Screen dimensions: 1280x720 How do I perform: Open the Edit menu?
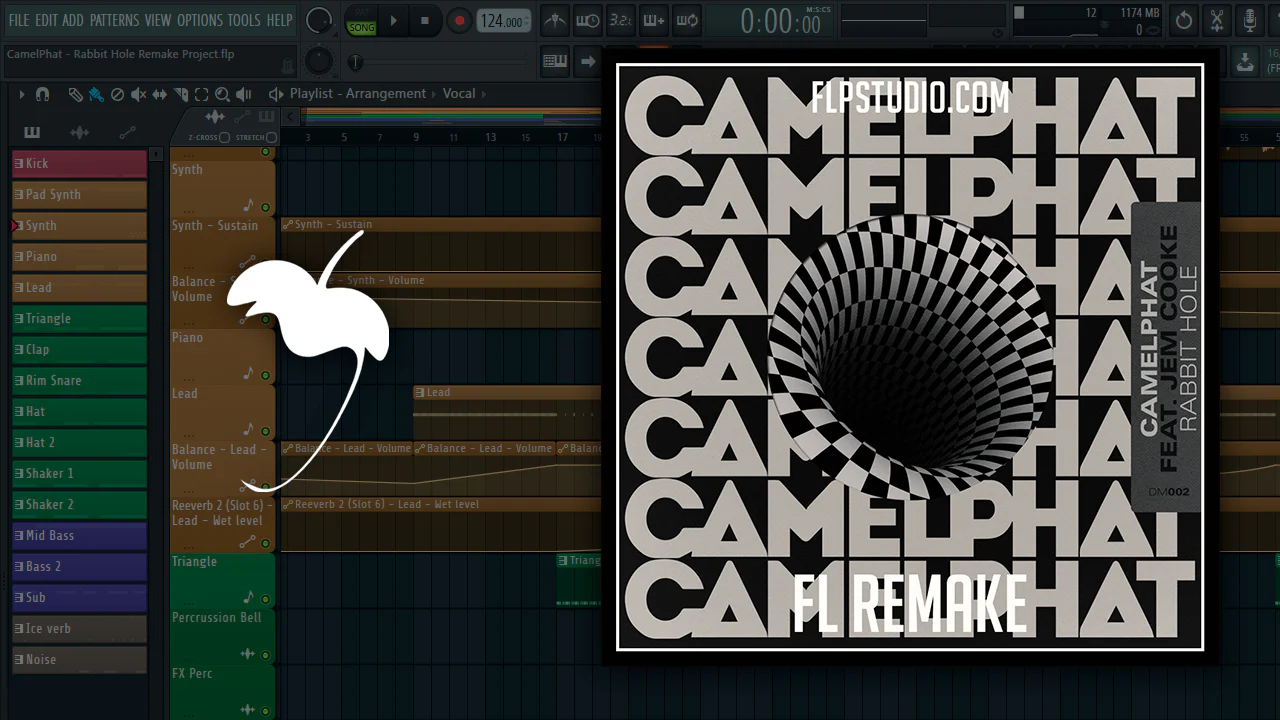pos(46,20)
